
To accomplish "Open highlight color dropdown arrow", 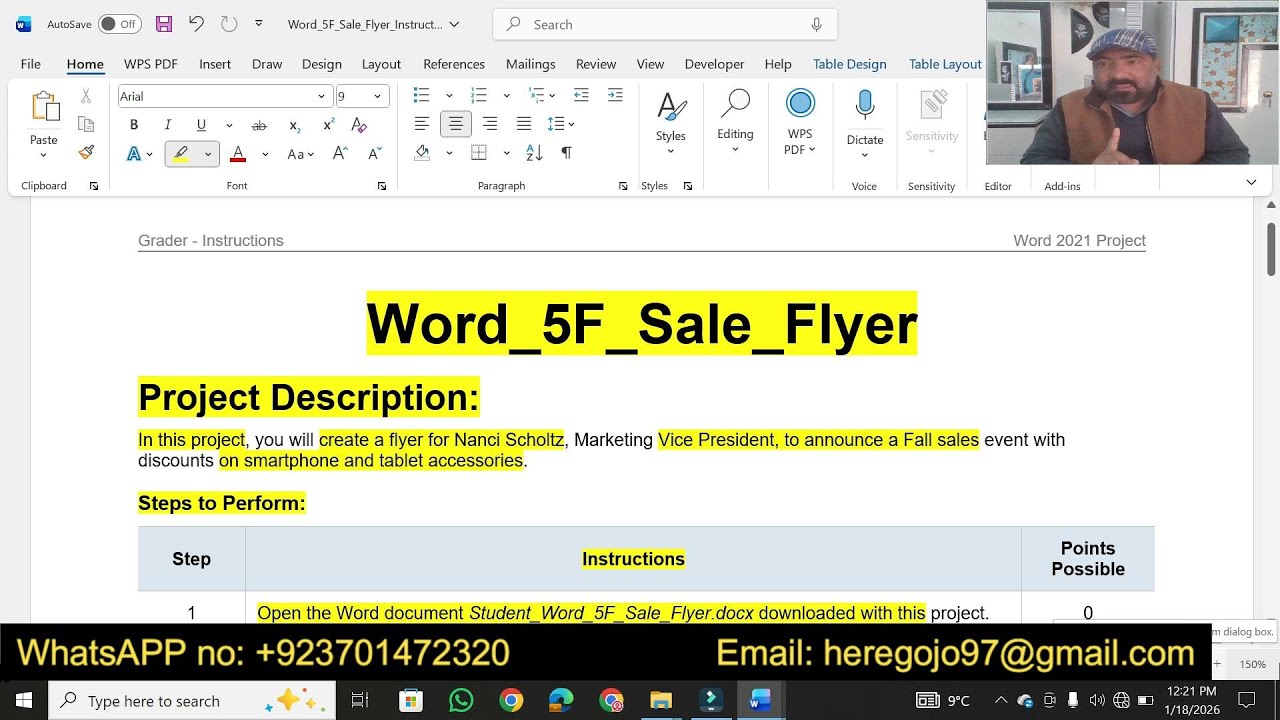I will coord(208,154).
